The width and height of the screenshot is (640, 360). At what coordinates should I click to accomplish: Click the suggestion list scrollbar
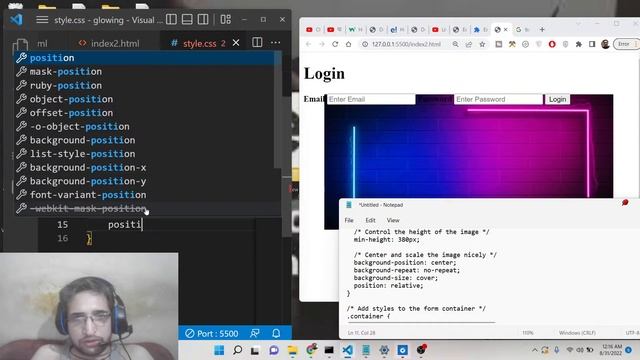[278, 110]
